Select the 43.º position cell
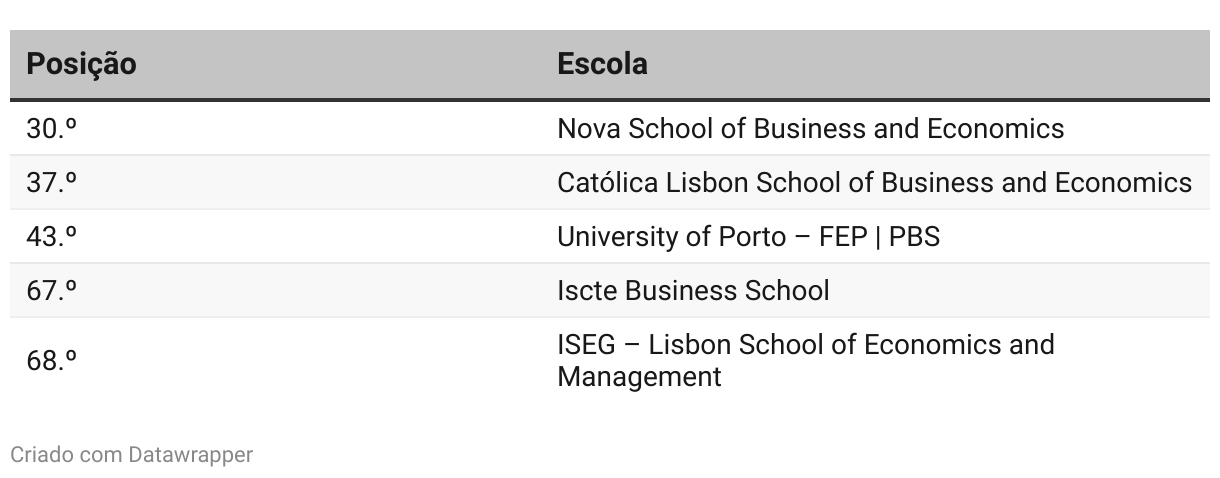The width and height of the screenshot is (1220, 478). coord(52,237)
